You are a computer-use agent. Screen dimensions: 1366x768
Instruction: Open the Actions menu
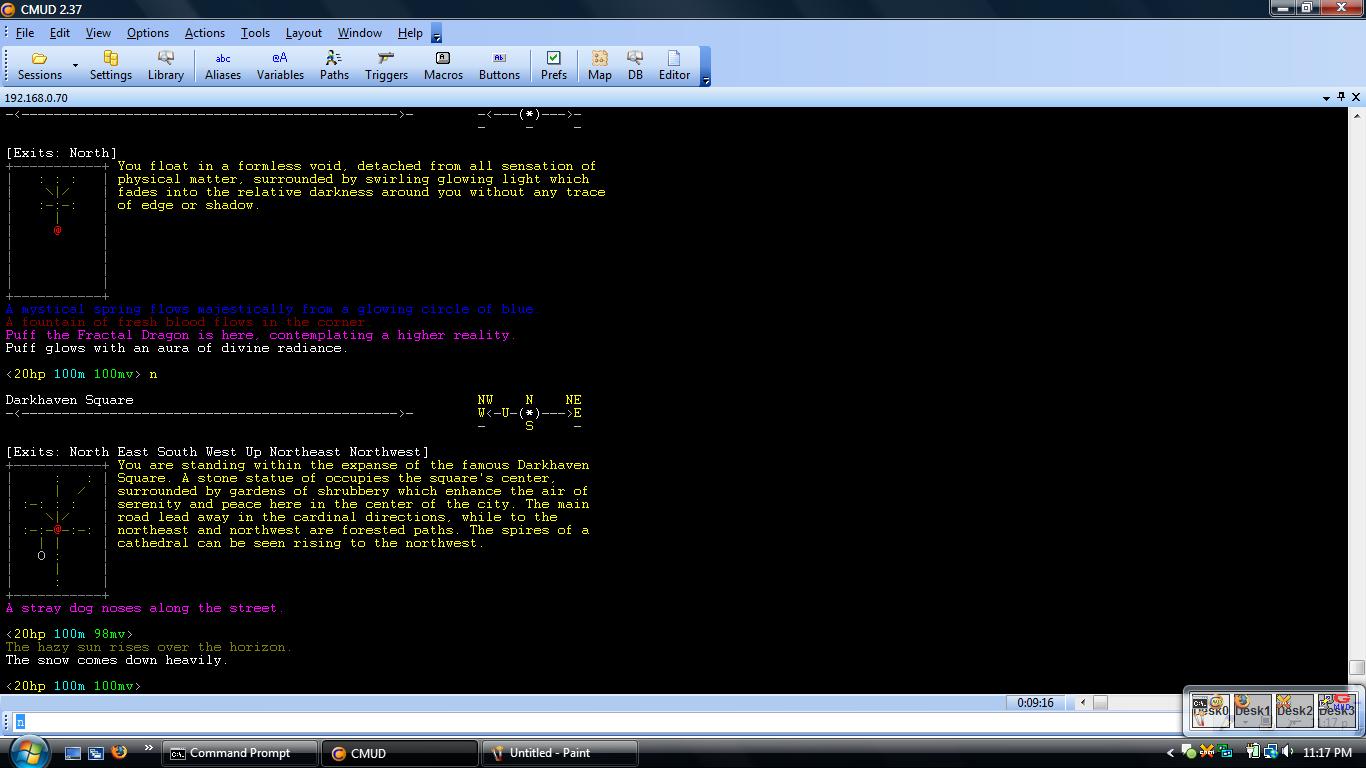pos(204,33)
